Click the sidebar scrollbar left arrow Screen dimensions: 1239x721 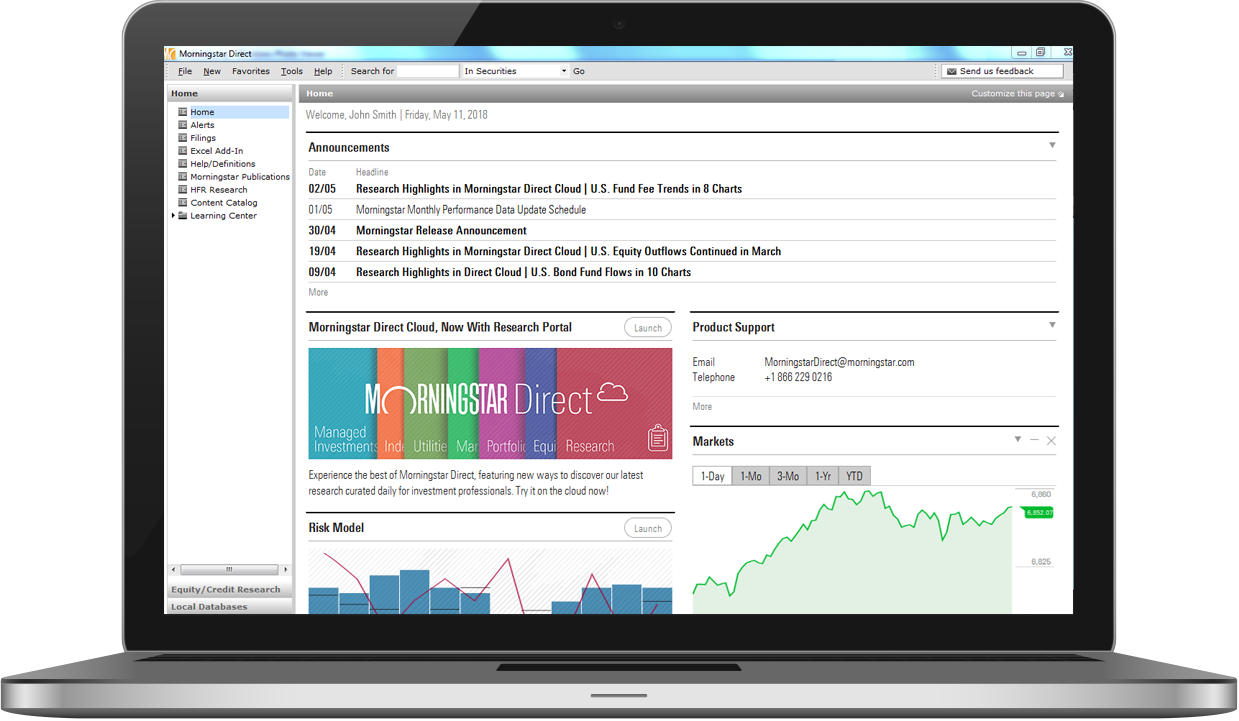click(x=173, y=569)
